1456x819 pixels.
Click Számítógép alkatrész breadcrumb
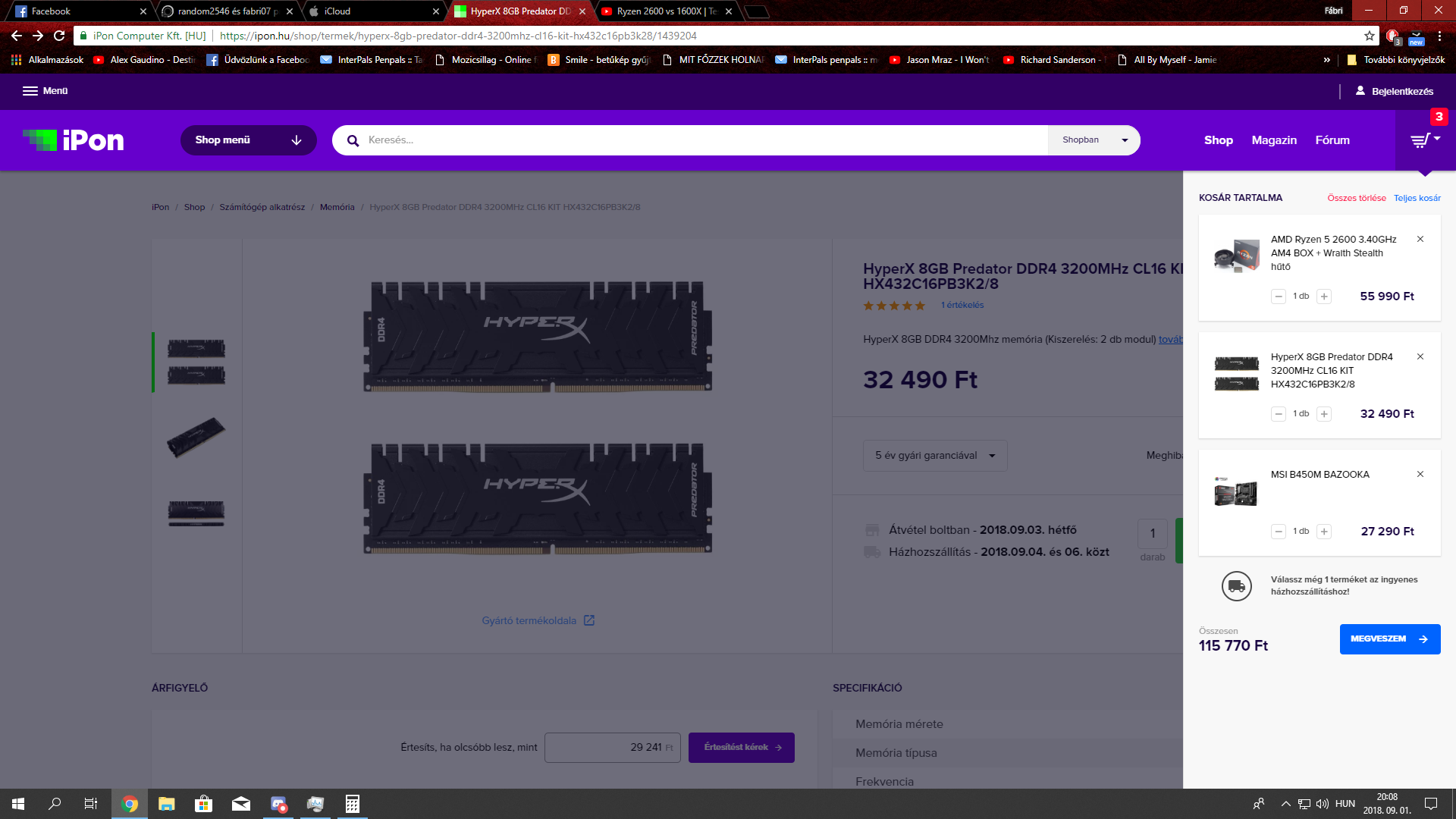pyautogui.click(x=262, y=207)
